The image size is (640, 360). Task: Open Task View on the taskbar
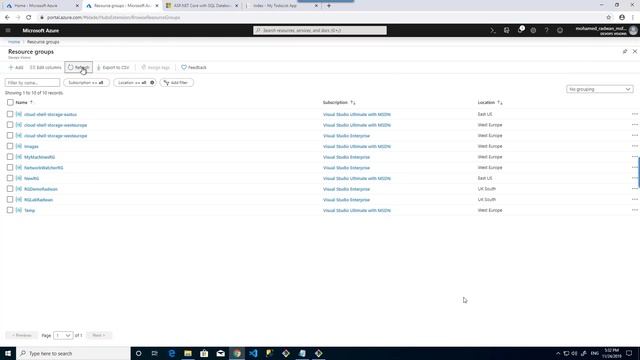(155, 353)
